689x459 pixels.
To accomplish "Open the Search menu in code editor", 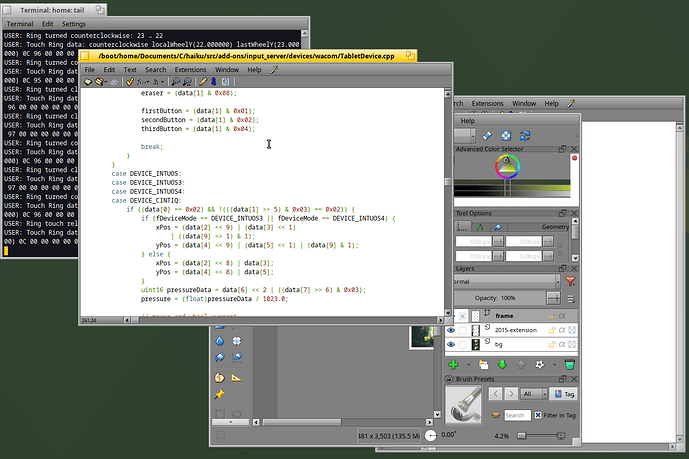I will click(156, 69).
